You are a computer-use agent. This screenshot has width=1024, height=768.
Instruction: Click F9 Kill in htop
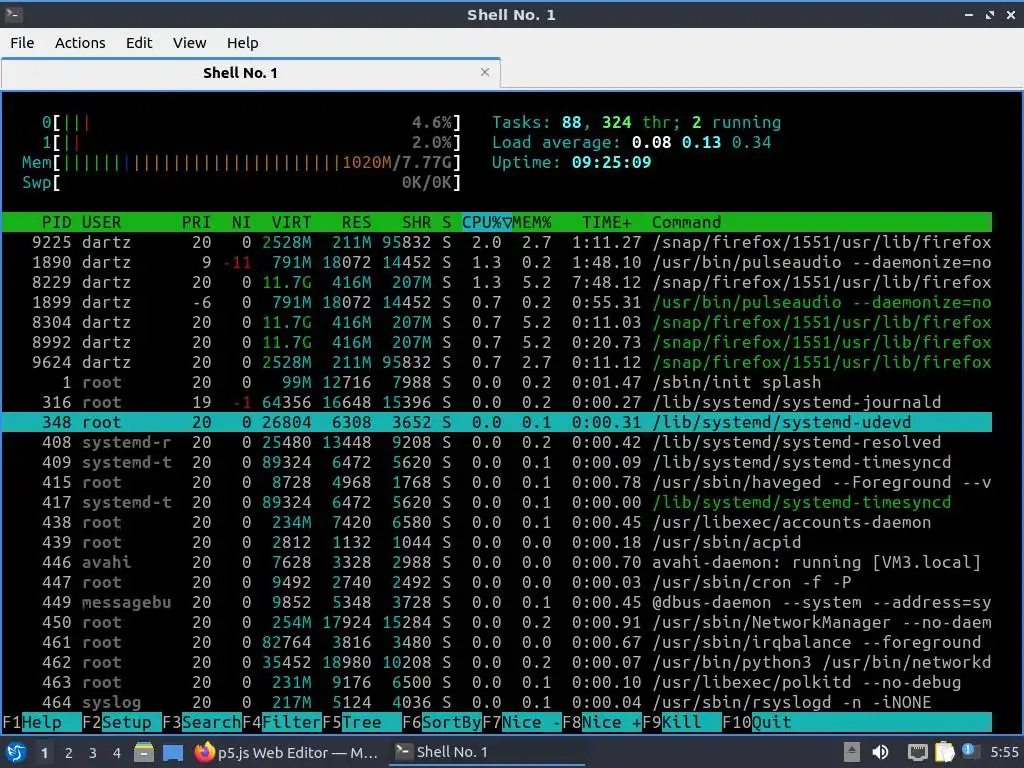(681, 722)
